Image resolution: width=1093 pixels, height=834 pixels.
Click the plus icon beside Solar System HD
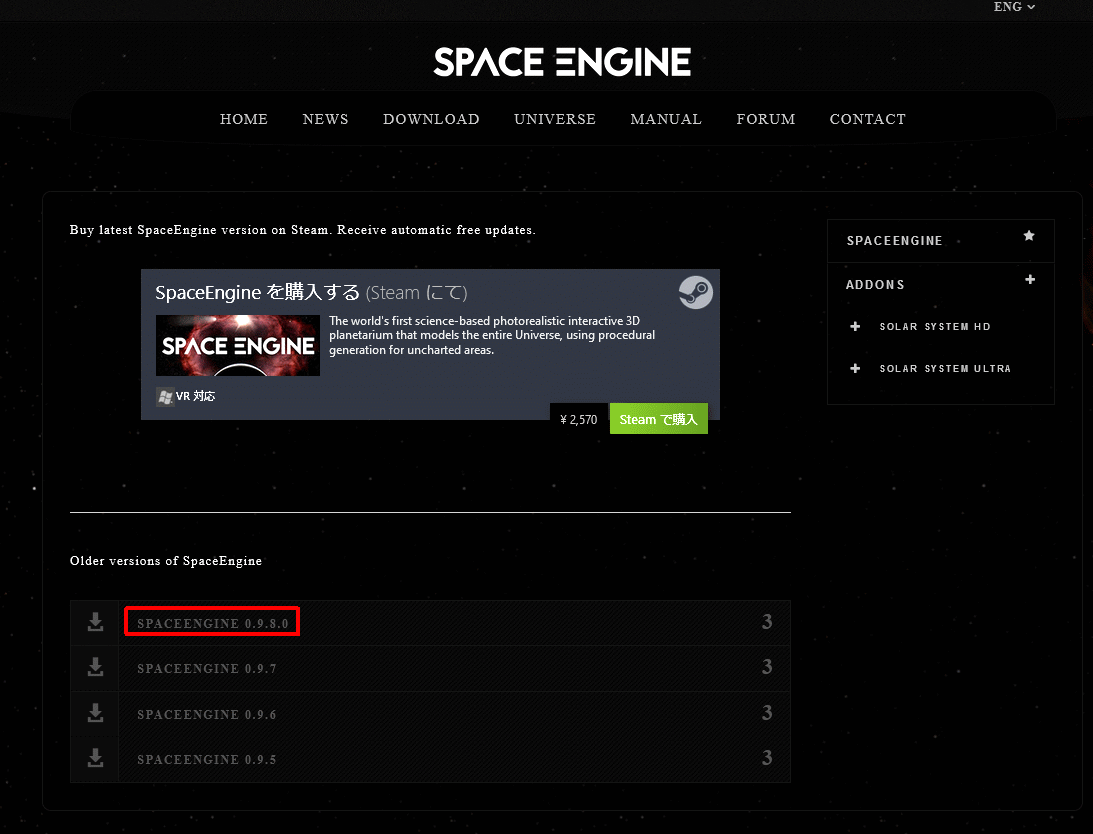coord(855,326)
